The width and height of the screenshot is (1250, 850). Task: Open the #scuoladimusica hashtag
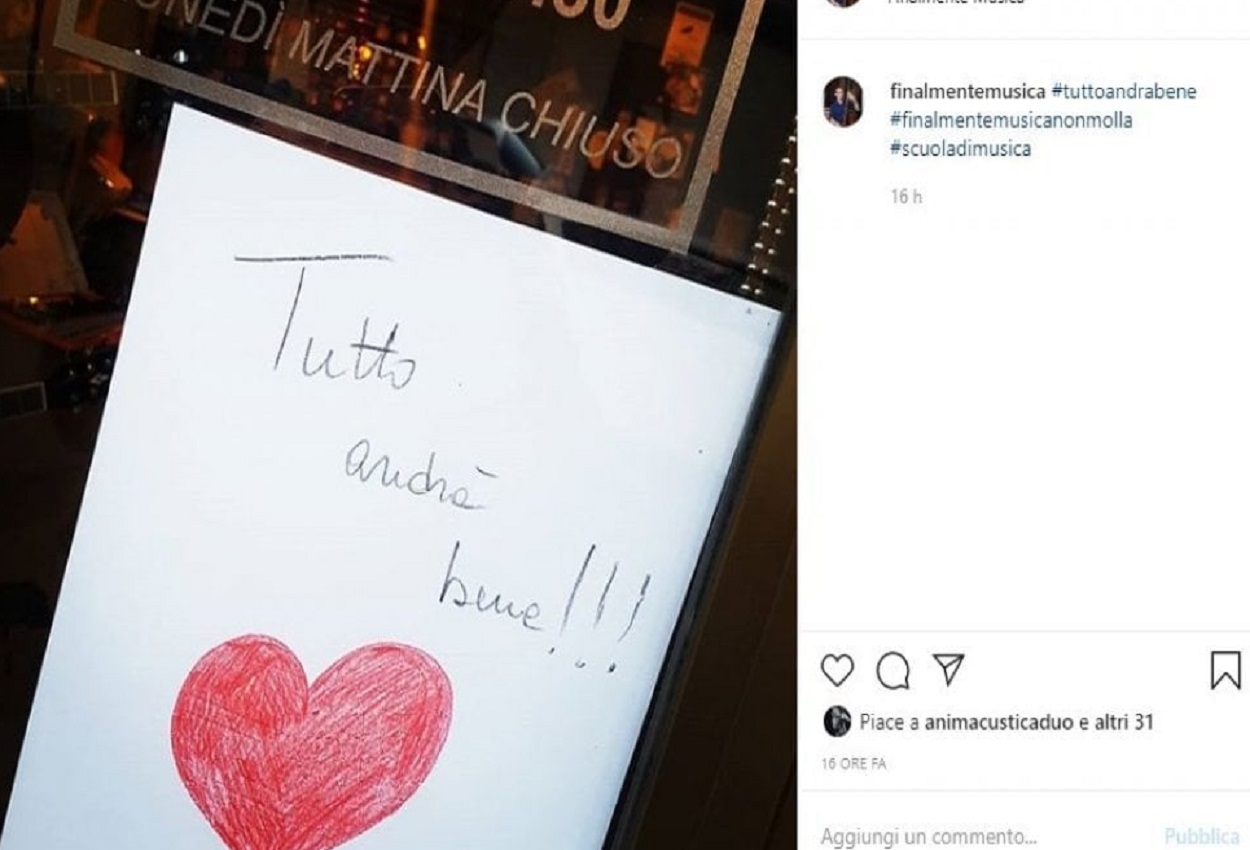[960, 150]
